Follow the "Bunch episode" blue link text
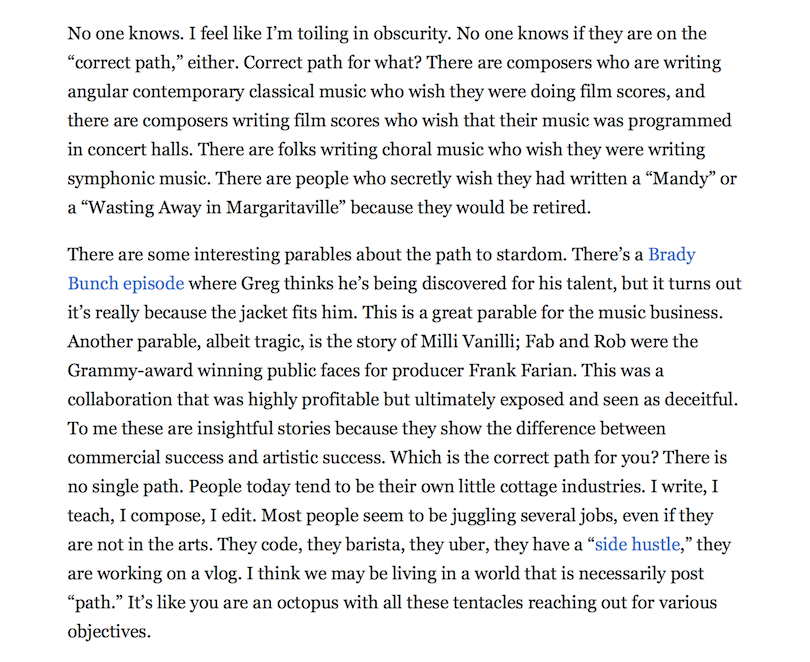 pyautogui.click(x=126, y=283)
